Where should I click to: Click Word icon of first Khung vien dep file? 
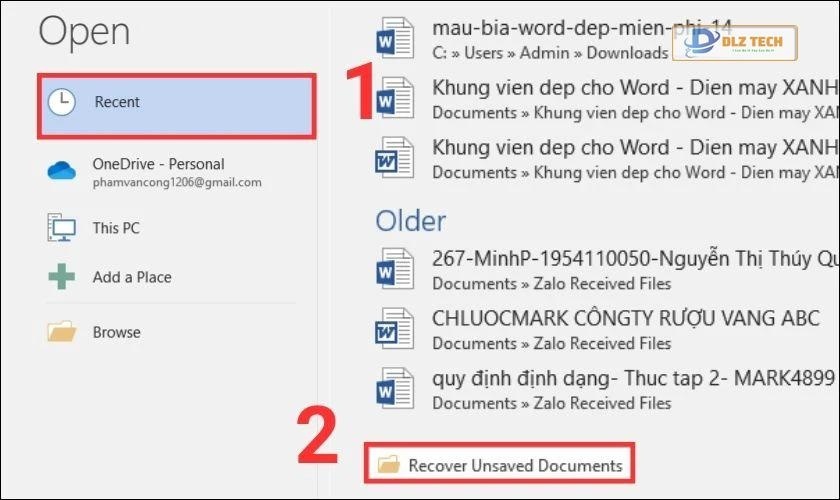pos(395,98)
